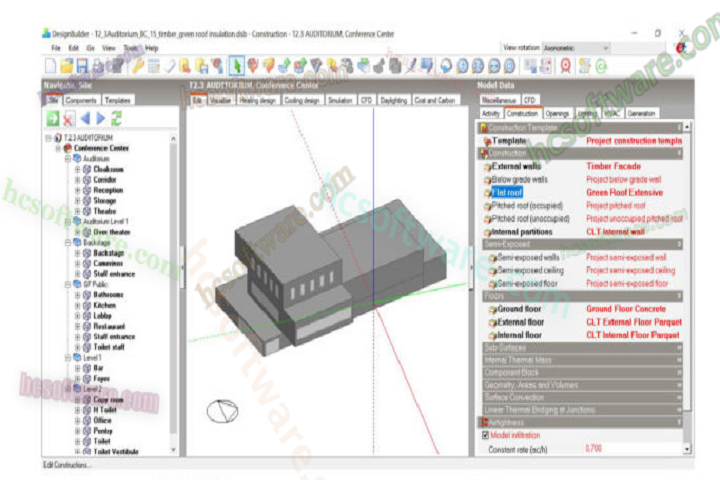This screenshot has width=720, height=480.
Task: Click the Timber Facade value
Action: click(613, 166)
